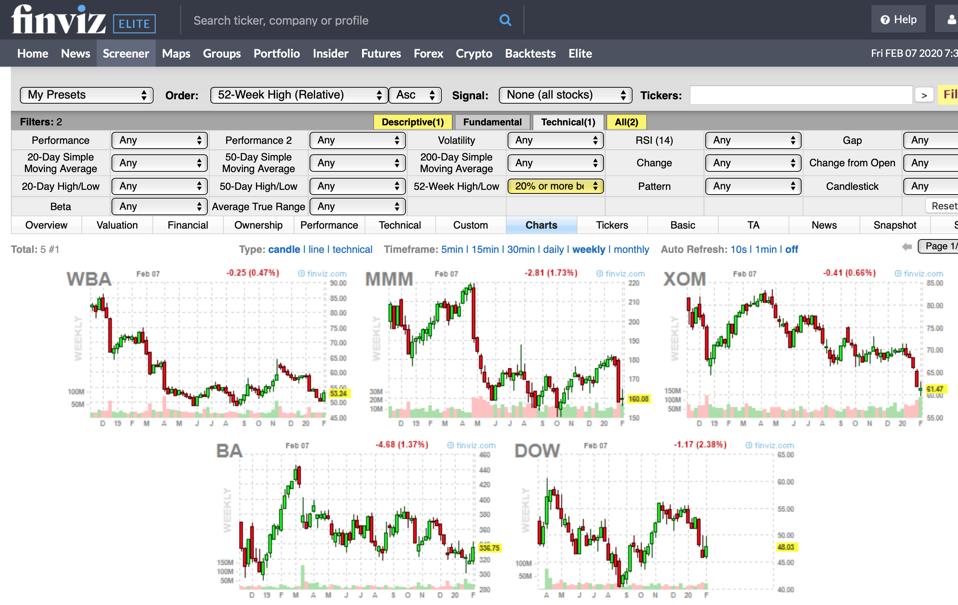Open the Maps menu item
Viewport: 958px width, 605px height.
[x=176, y=54]
